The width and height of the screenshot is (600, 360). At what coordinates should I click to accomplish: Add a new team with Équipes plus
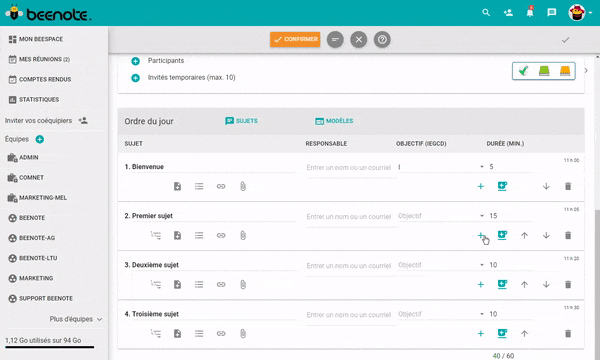pos(40,139)
